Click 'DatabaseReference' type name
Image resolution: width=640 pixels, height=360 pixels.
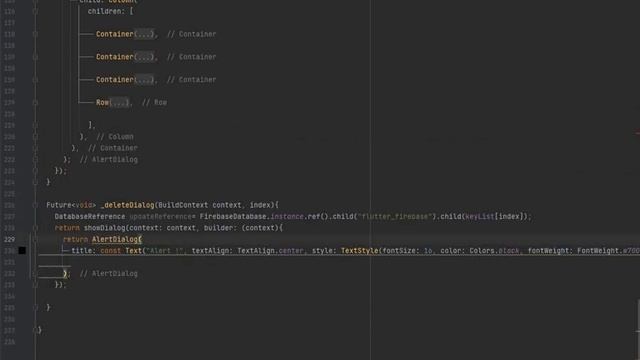[90, 217]
